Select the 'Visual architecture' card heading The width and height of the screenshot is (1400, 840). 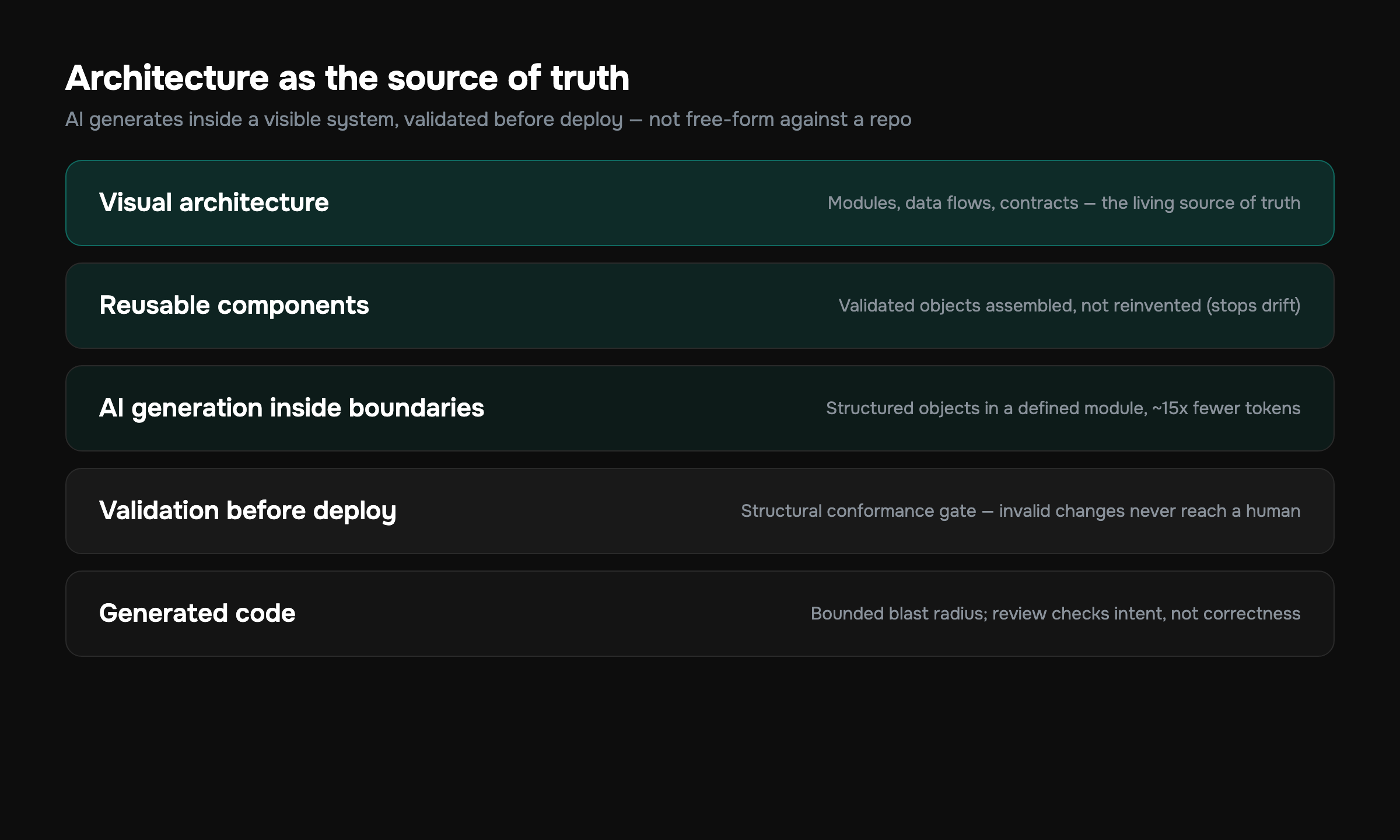pos(214,202)
